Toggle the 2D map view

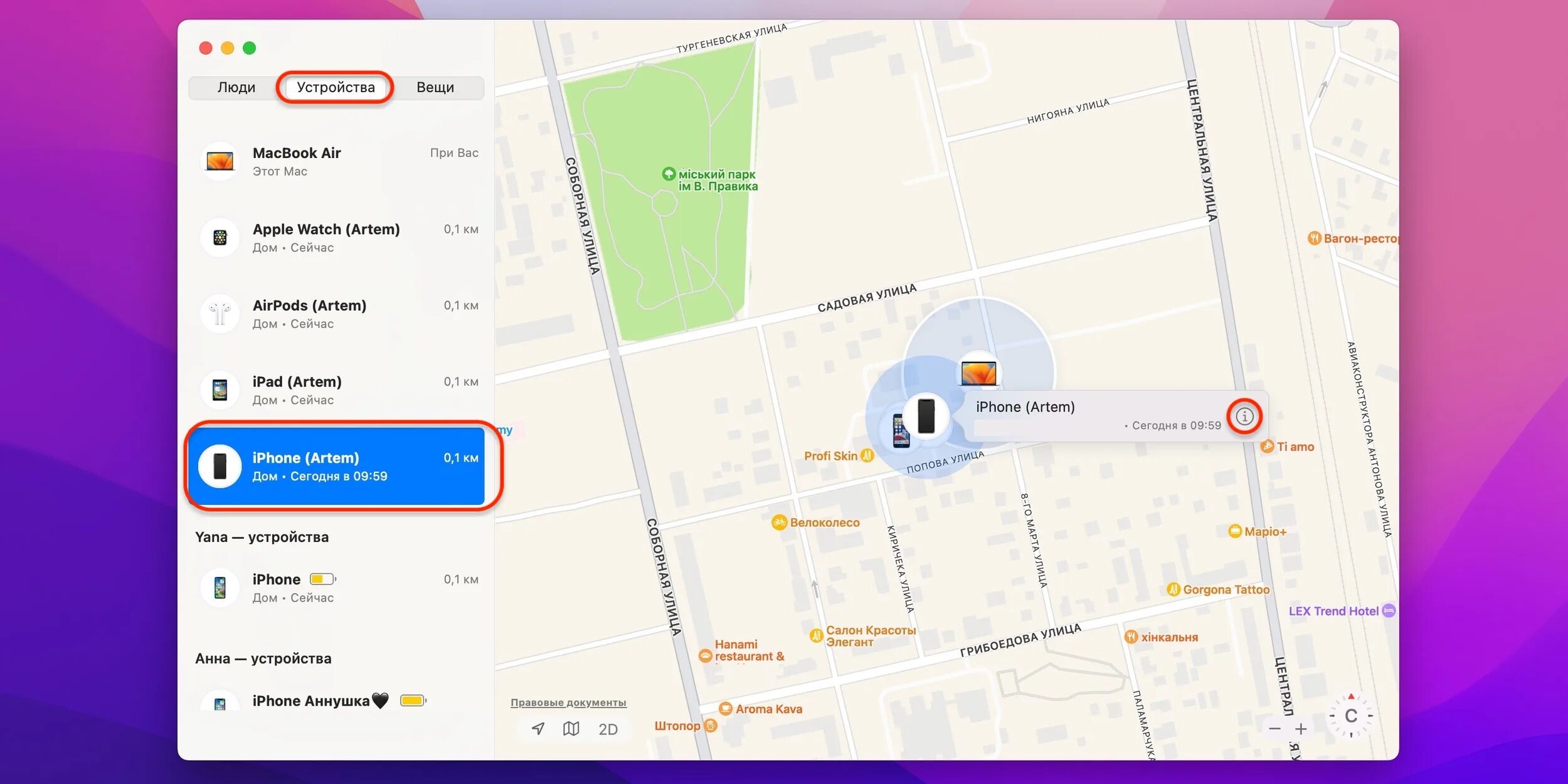tap(608, 729)
